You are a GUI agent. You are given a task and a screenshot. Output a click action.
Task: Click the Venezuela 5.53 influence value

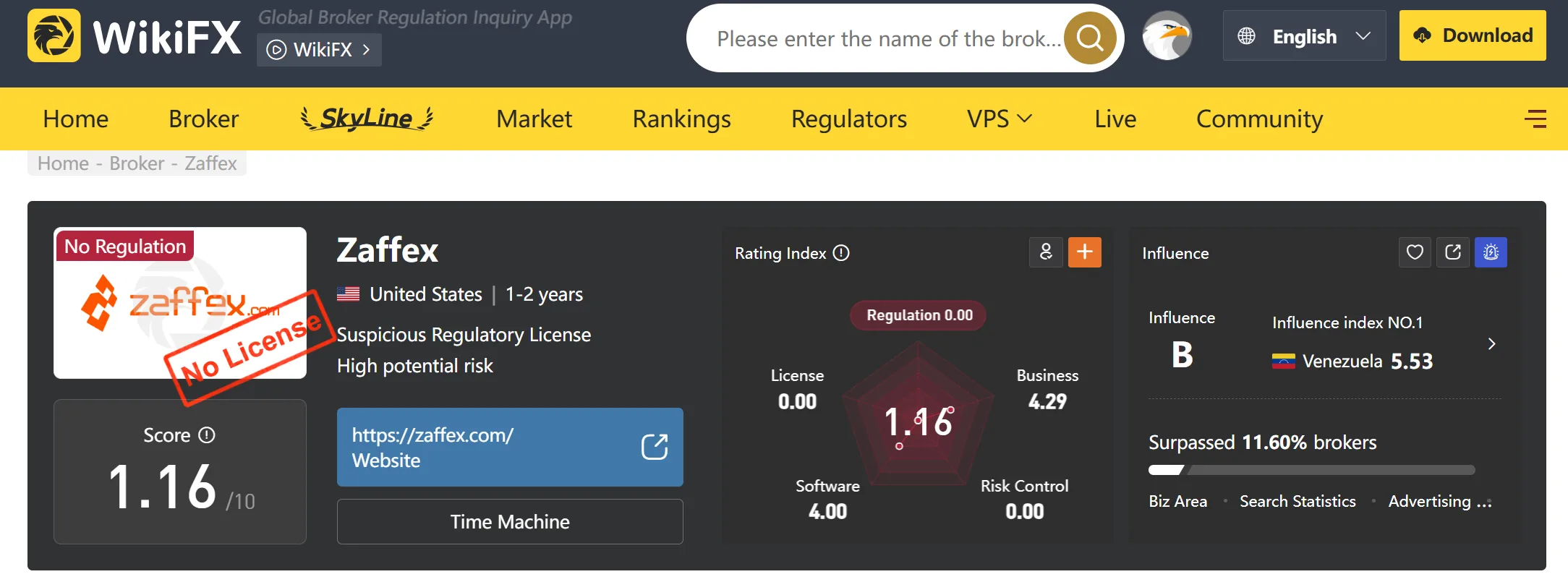pyautogui.click(x=1412, y=361)
